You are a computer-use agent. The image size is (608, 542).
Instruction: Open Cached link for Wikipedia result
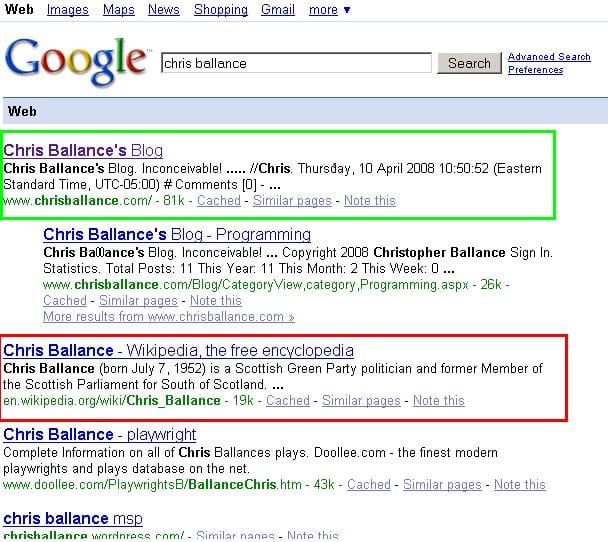[x=288, y=400]
